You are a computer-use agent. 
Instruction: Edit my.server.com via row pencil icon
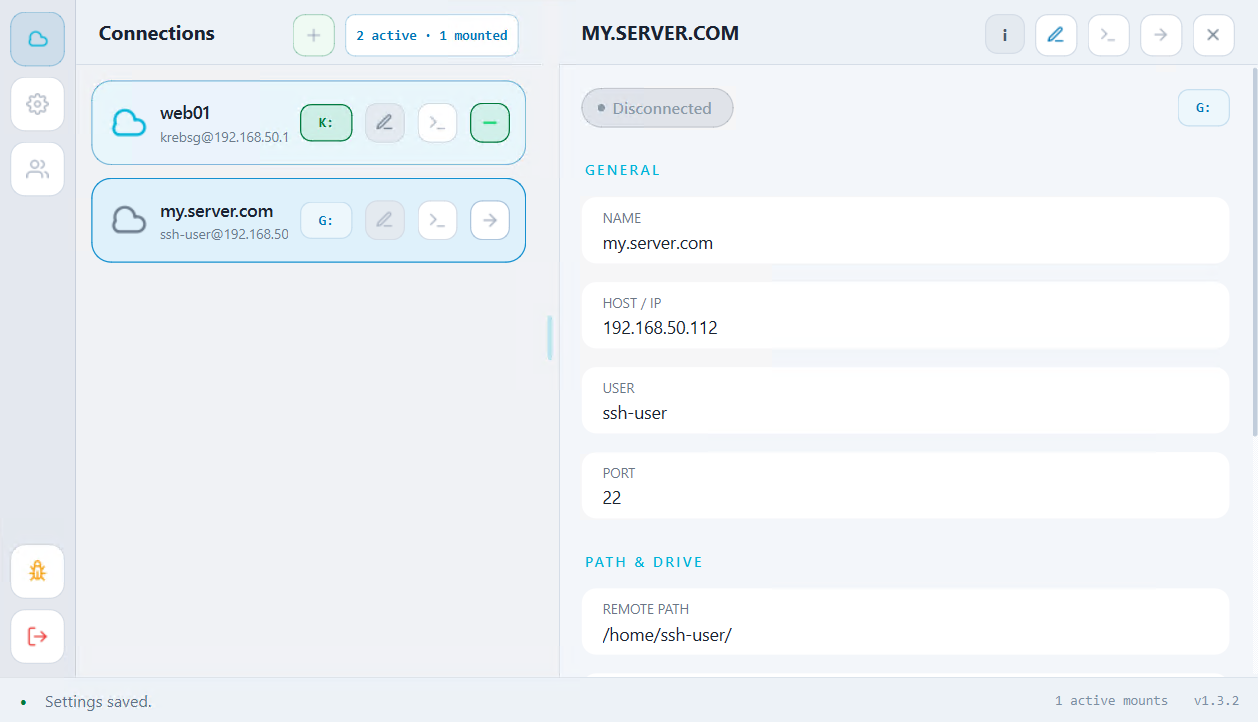(385, 220)
